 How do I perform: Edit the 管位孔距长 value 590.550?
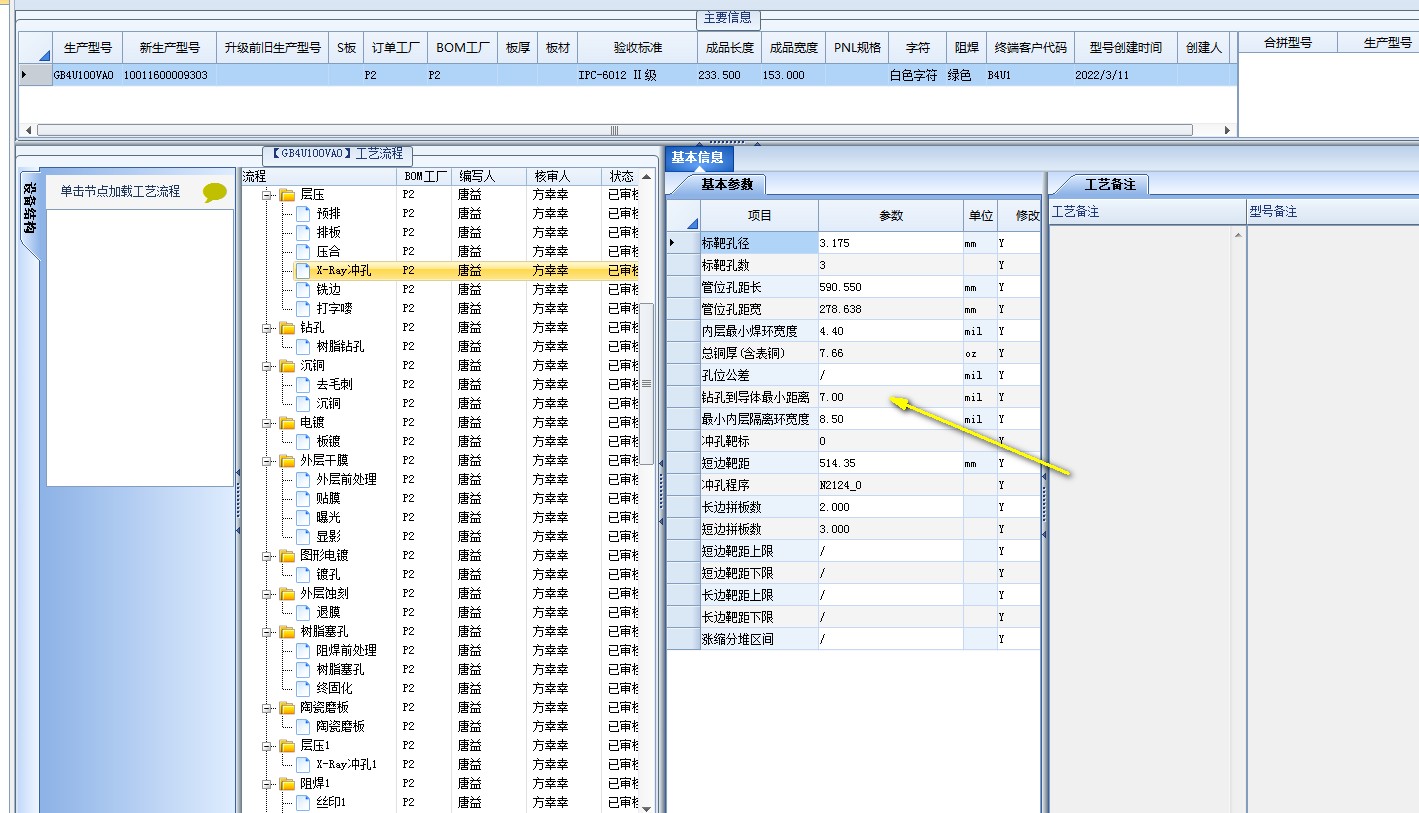[890, 287]
